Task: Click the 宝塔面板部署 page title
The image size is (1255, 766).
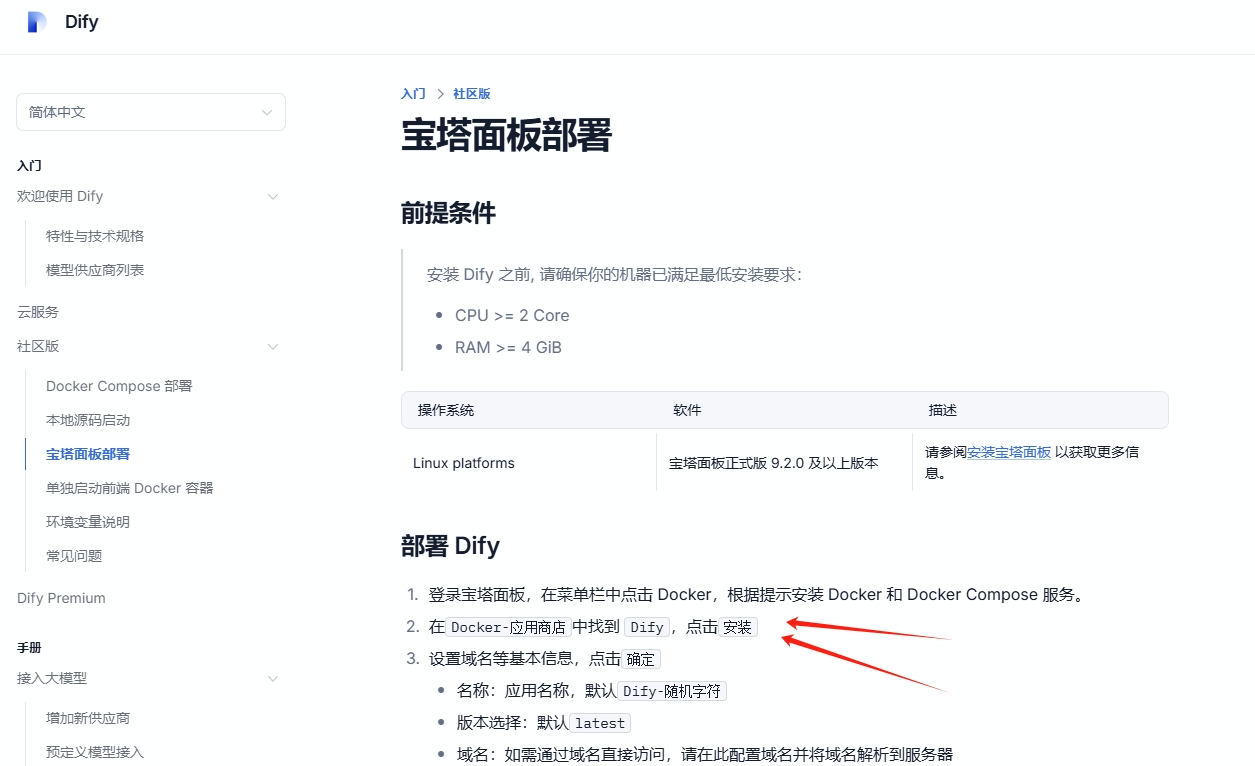Action: (x=506, y=135)
